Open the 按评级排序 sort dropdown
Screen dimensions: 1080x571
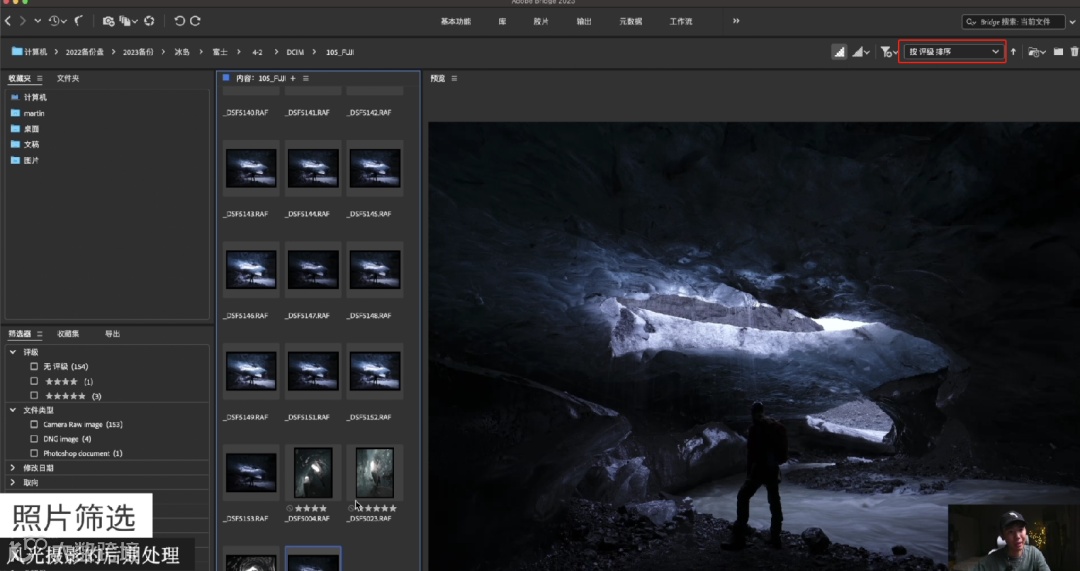(952, 52)
